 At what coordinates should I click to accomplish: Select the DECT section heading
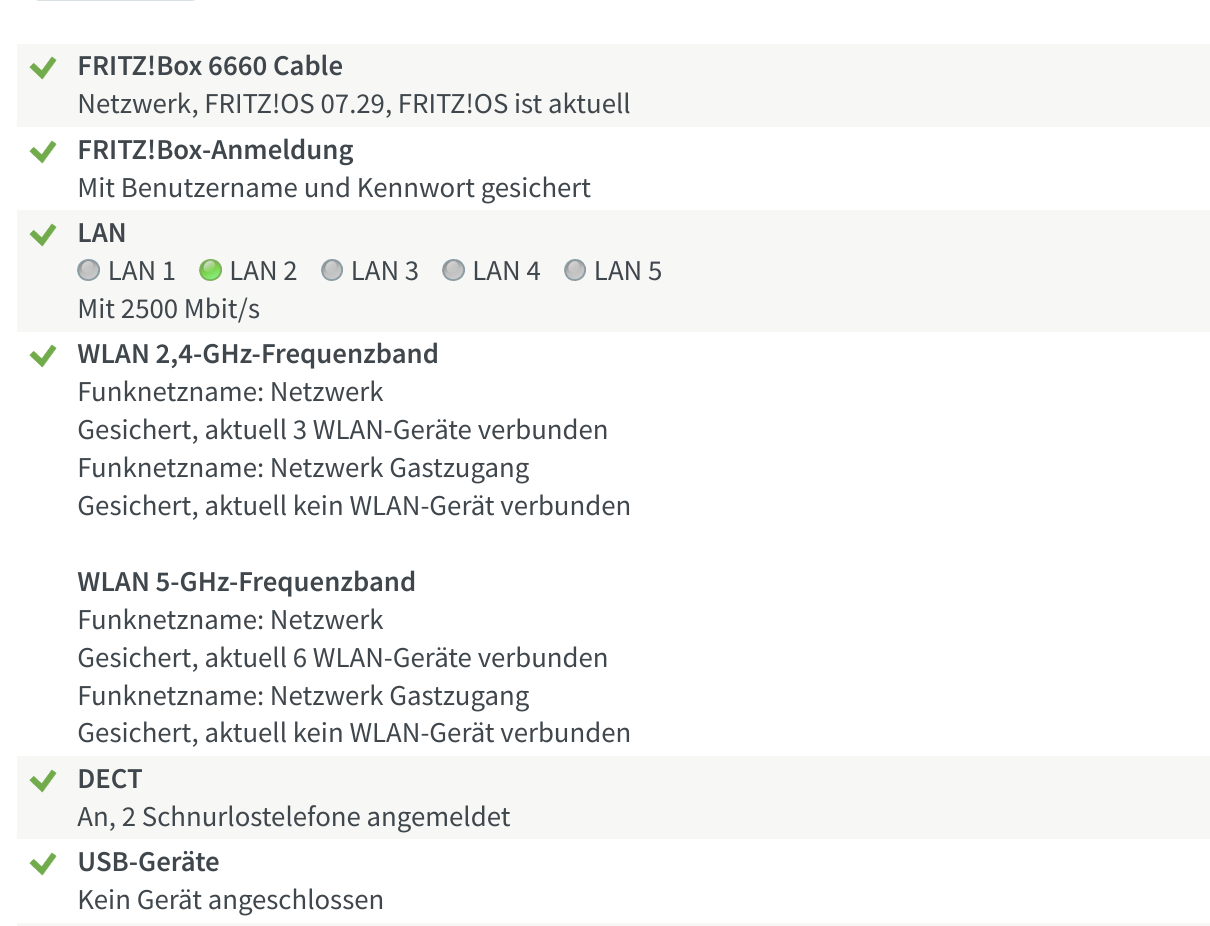tap(110, 779)
